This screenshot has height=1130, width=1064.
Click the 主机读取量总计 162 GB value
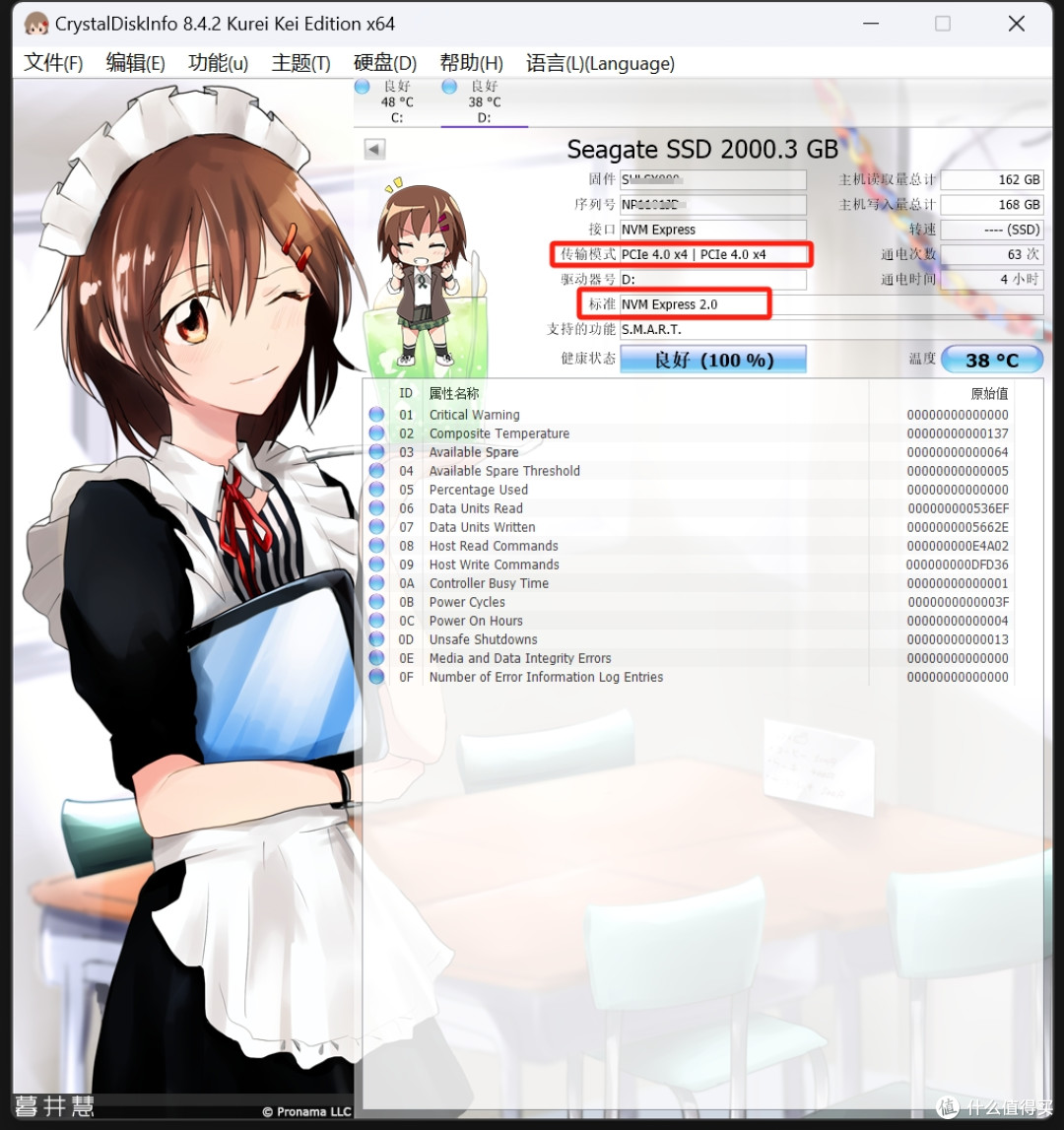(992, 179)
